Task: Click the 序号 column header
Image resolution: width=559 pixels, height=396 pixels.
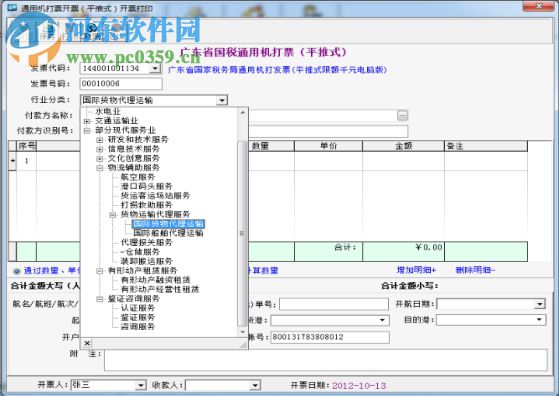Action: (26, 146)
